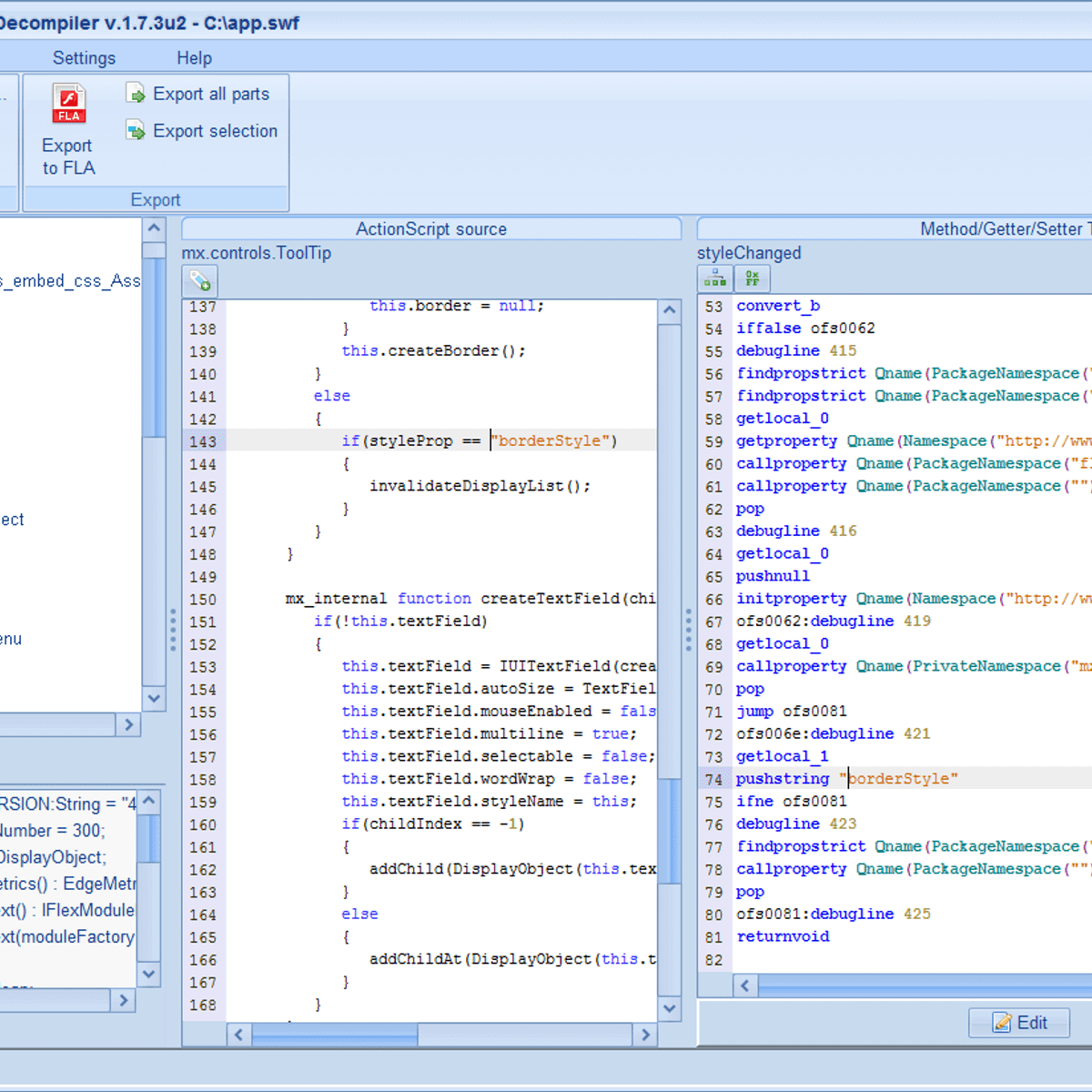Screen dimensions: 1092x1092
Task: Click right arrow of ActionScript source horizontal scrollbar
Action: (x=645, y=1035)
